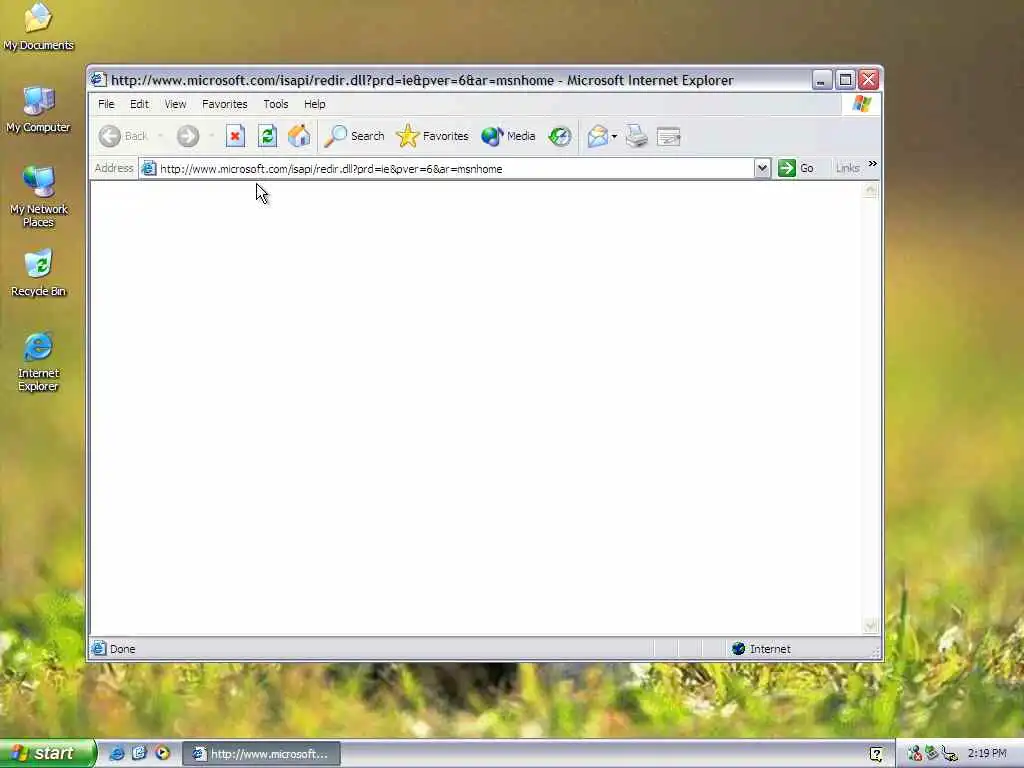Viewport: 1024px width, 768px height.
Task: Launch Windows Media Player from Quick Launch
Action: 162,753
